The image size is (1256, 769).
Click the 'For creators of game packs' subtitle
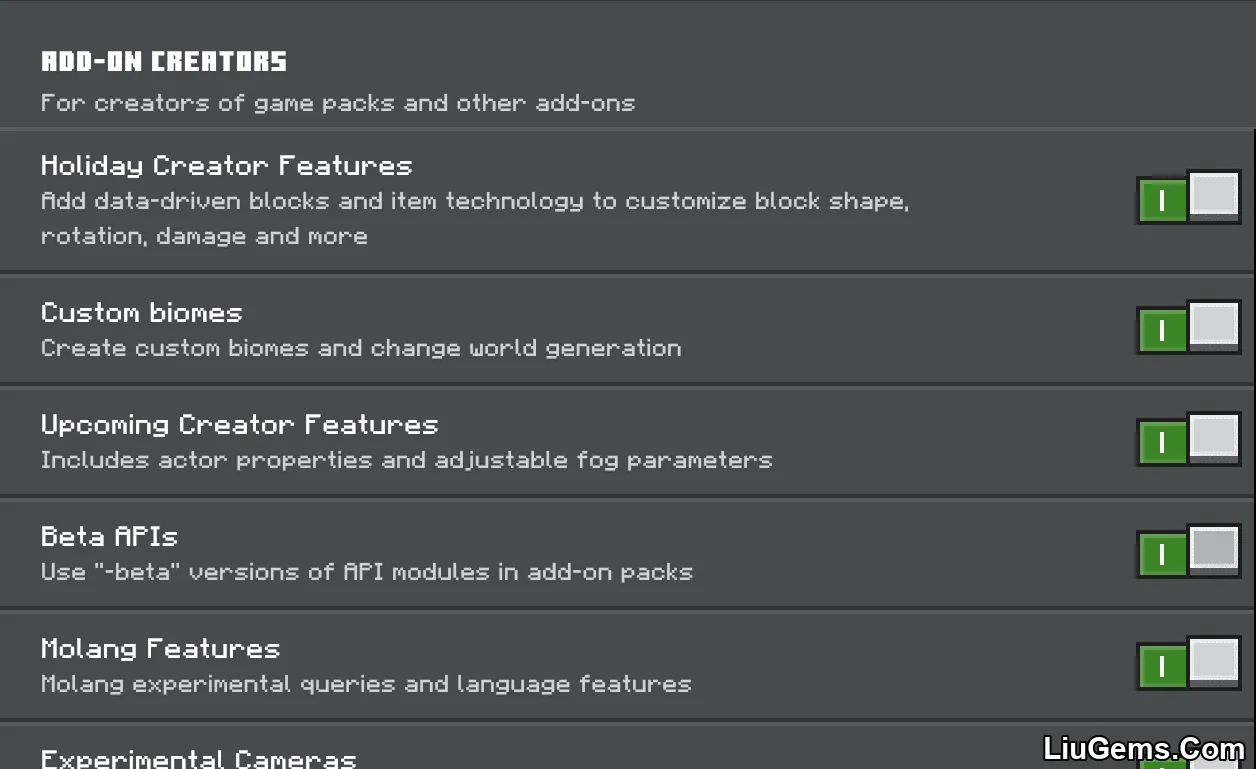[x=338, y=103]
